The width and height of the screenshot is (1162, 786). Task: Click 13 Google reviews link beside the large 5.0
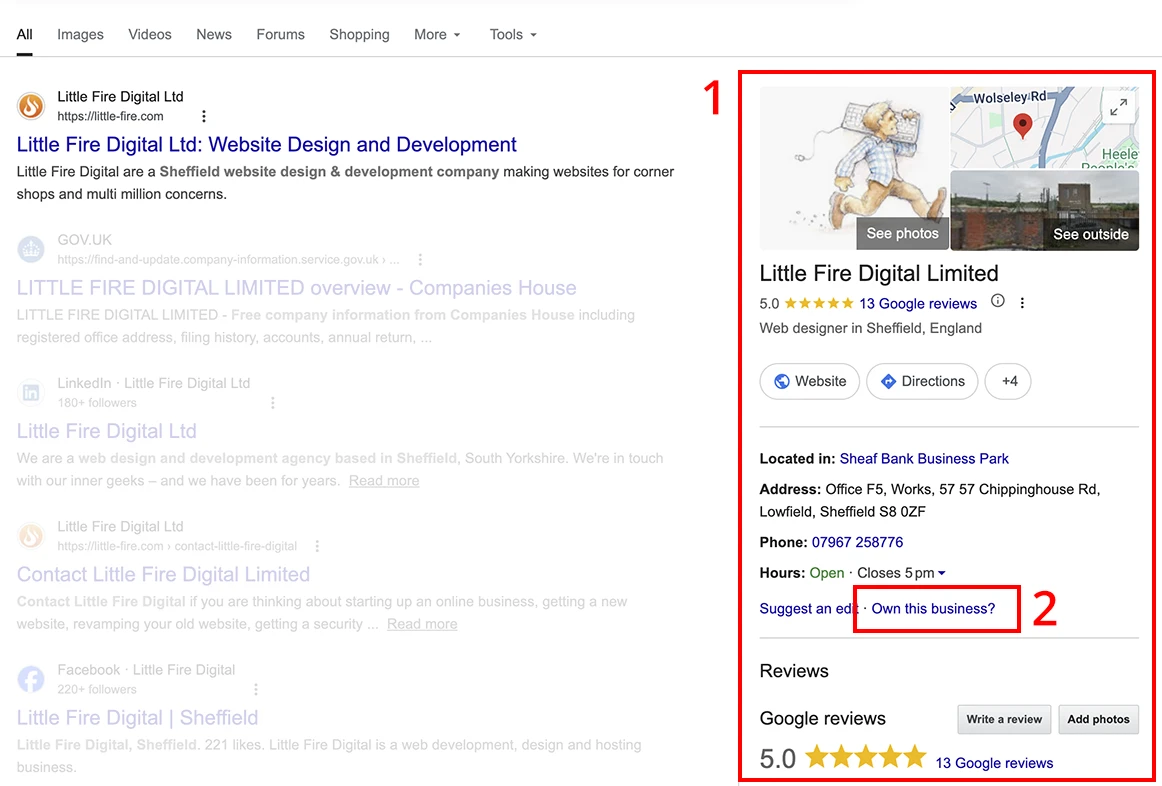pos(994,763)
